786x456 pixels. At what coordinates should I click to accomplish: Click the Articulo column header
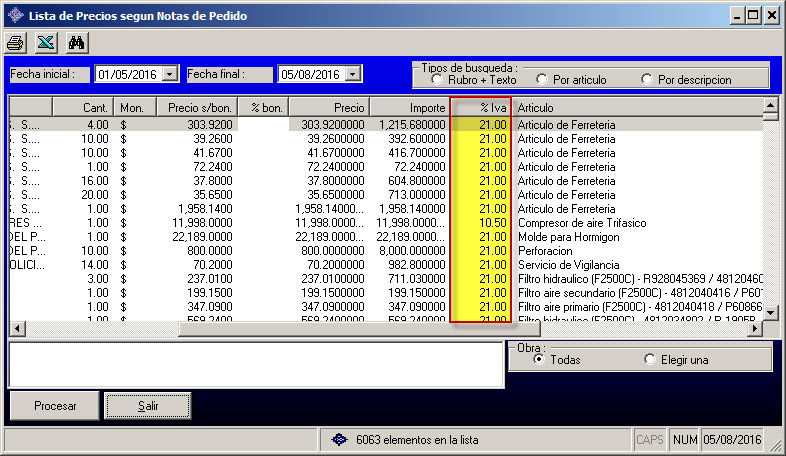pyautogui.click(x=636, y=107)
